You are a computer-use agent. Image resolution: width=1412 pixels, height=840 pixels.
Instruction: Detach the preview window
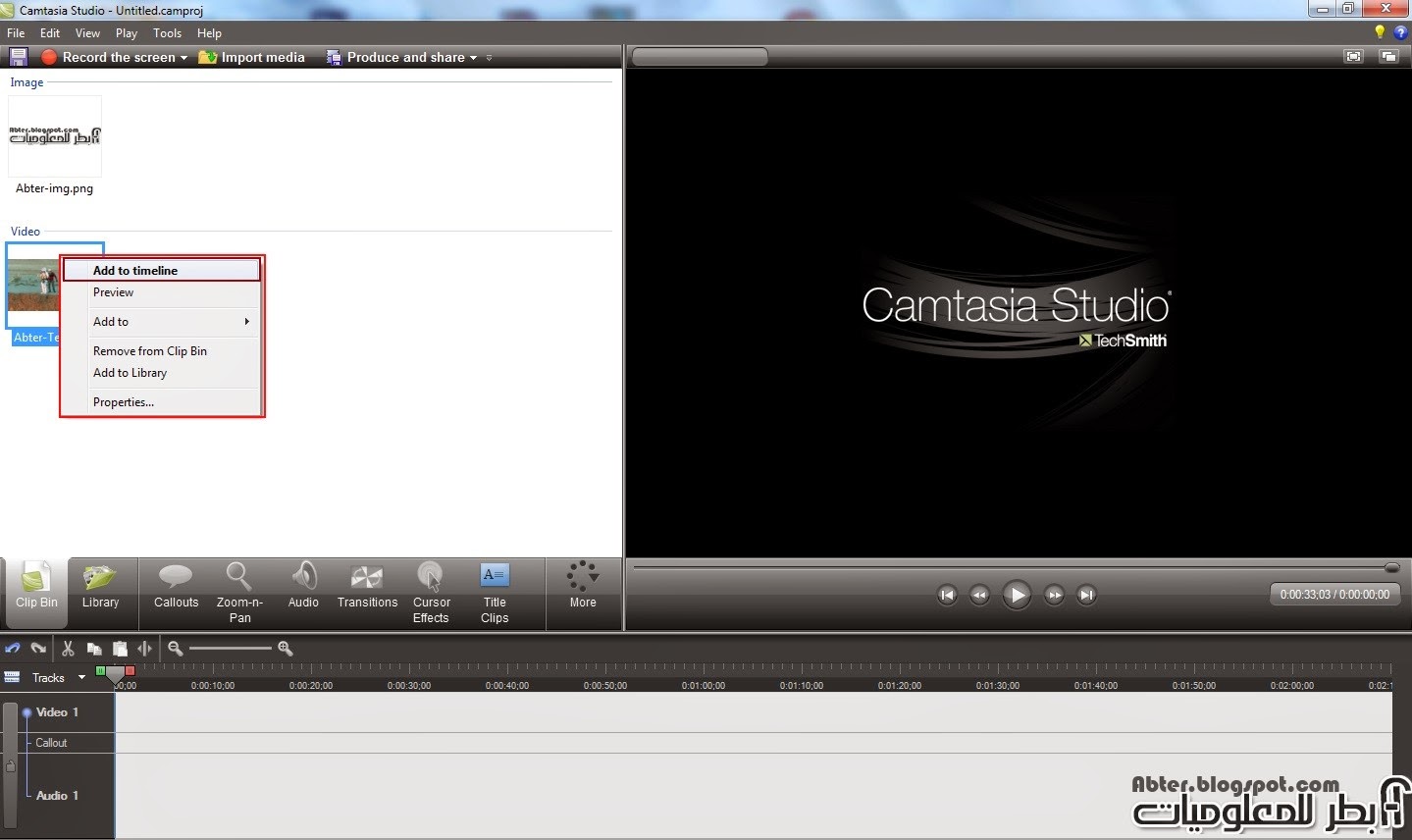pos(1388,57)
